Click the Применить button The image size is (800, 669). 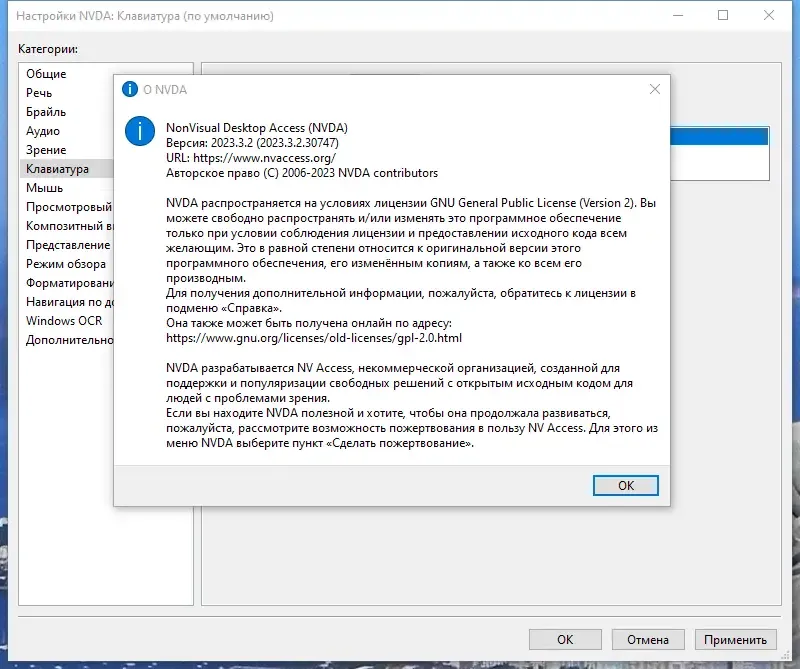coord(736,639)
